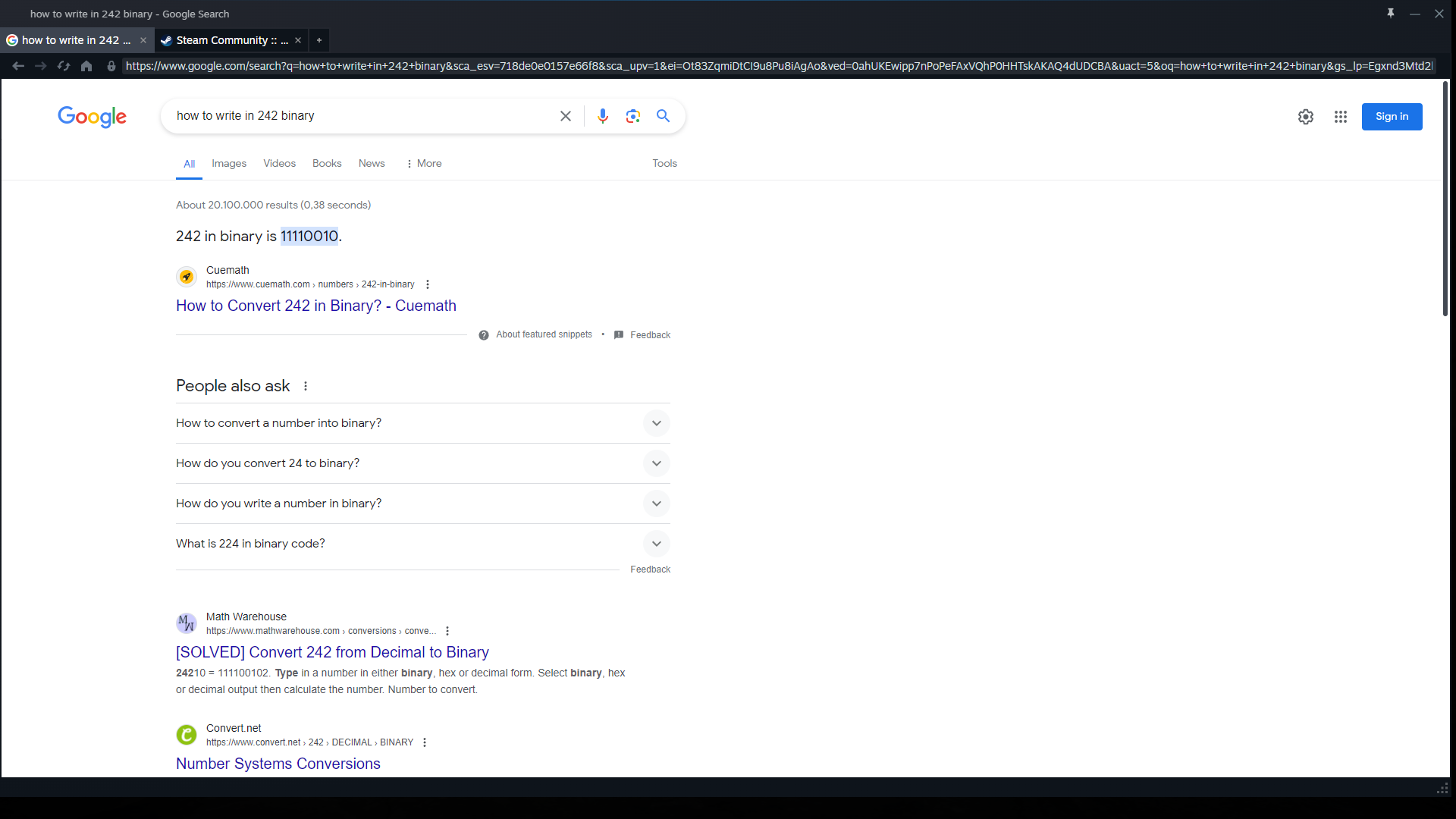The width and height of the screenshot is (1456, 819).
Task: Click the blue Sign in button
Action: (1392, 117)
